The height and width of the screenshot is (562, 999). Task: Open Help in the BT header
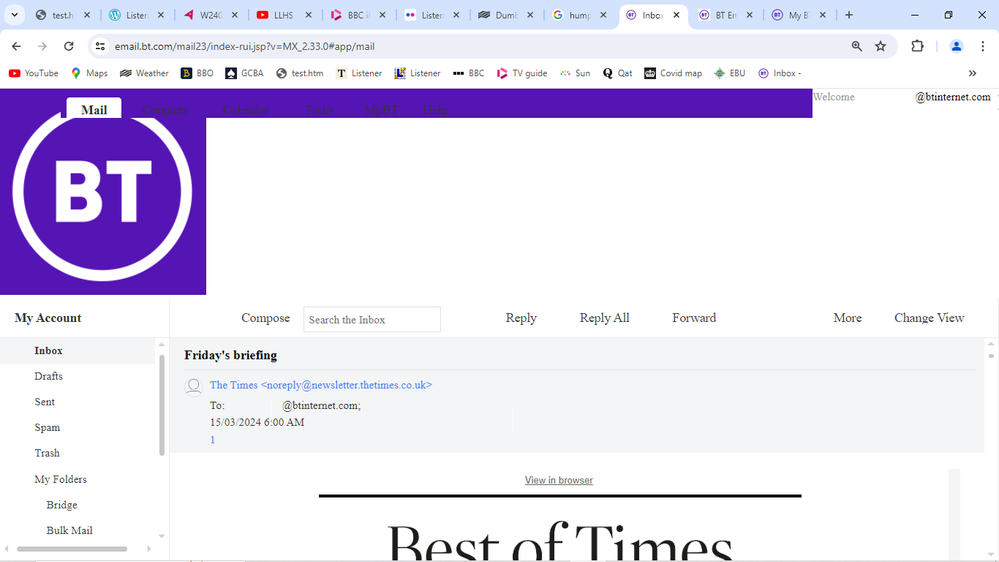pyautogui.click(x=435, y=110)
